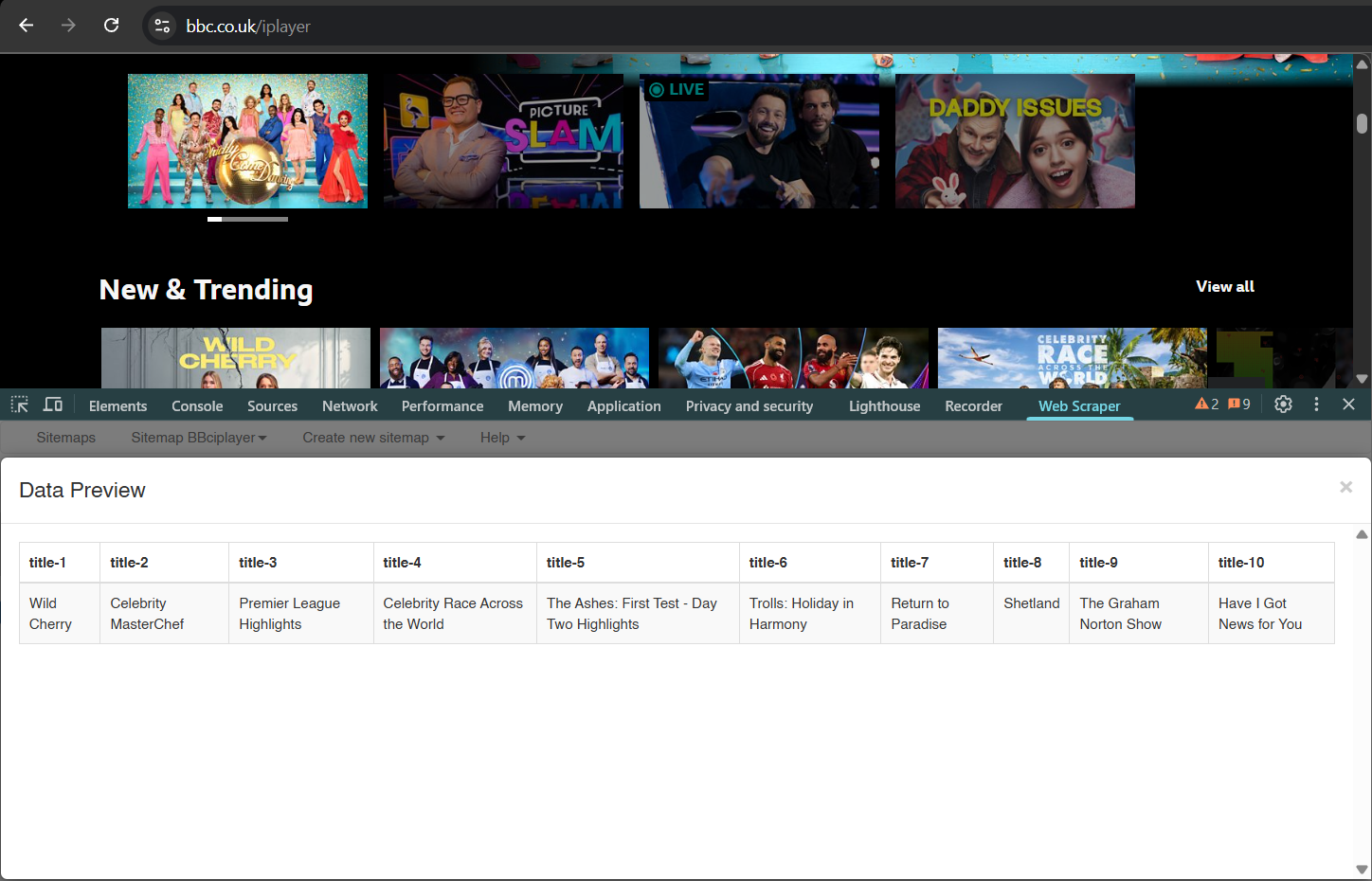Toggle the device toolbar icon
This screenshot has height=881, width=1372.
click(53, 405)
